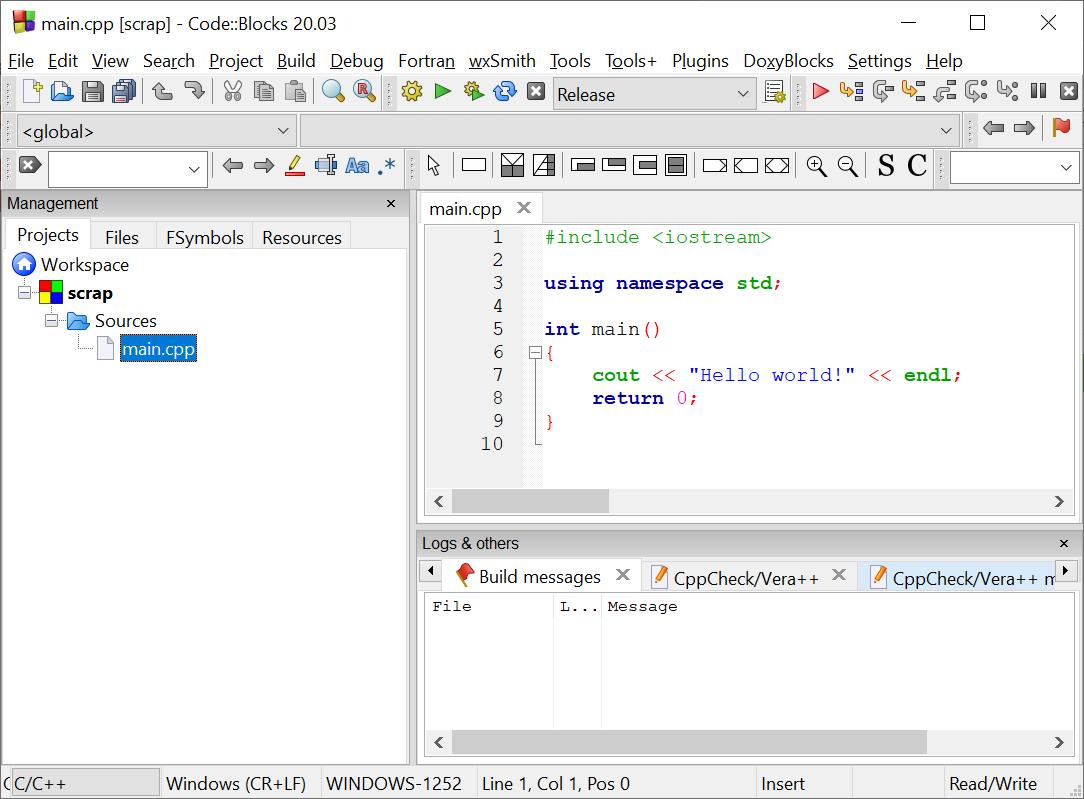Open the Build menu
Screen dimensions: 1084x799
(x=296, y=61)
